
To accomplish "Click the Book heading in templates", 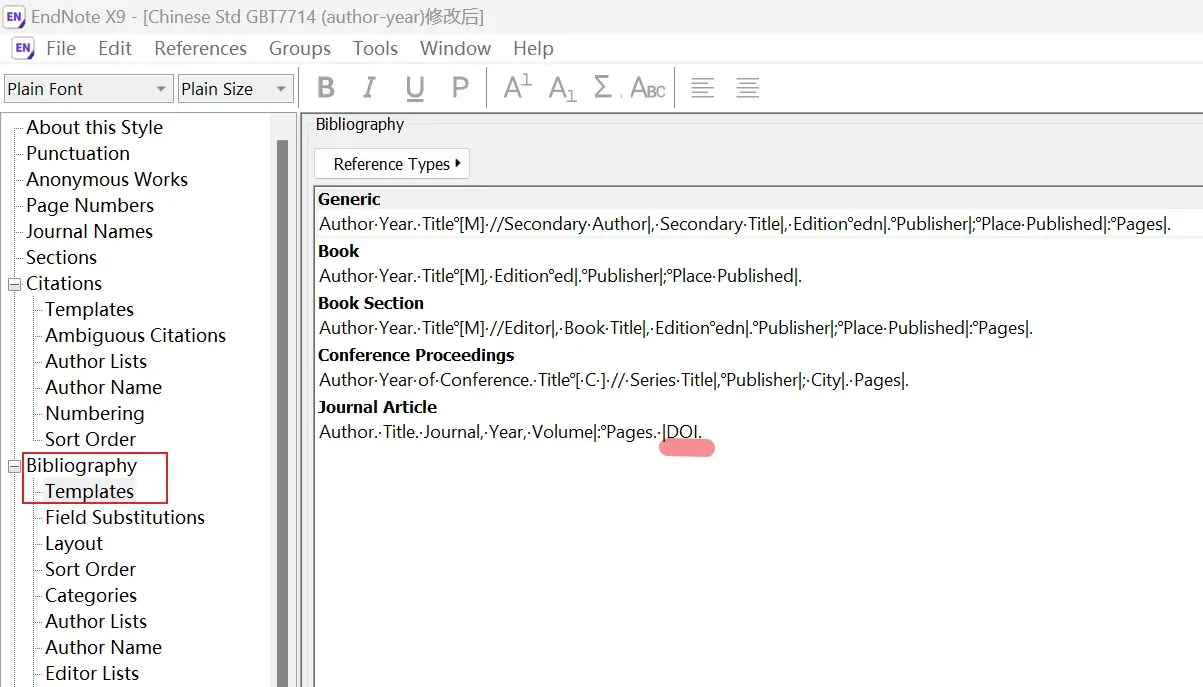I will (x=339, y=251).
